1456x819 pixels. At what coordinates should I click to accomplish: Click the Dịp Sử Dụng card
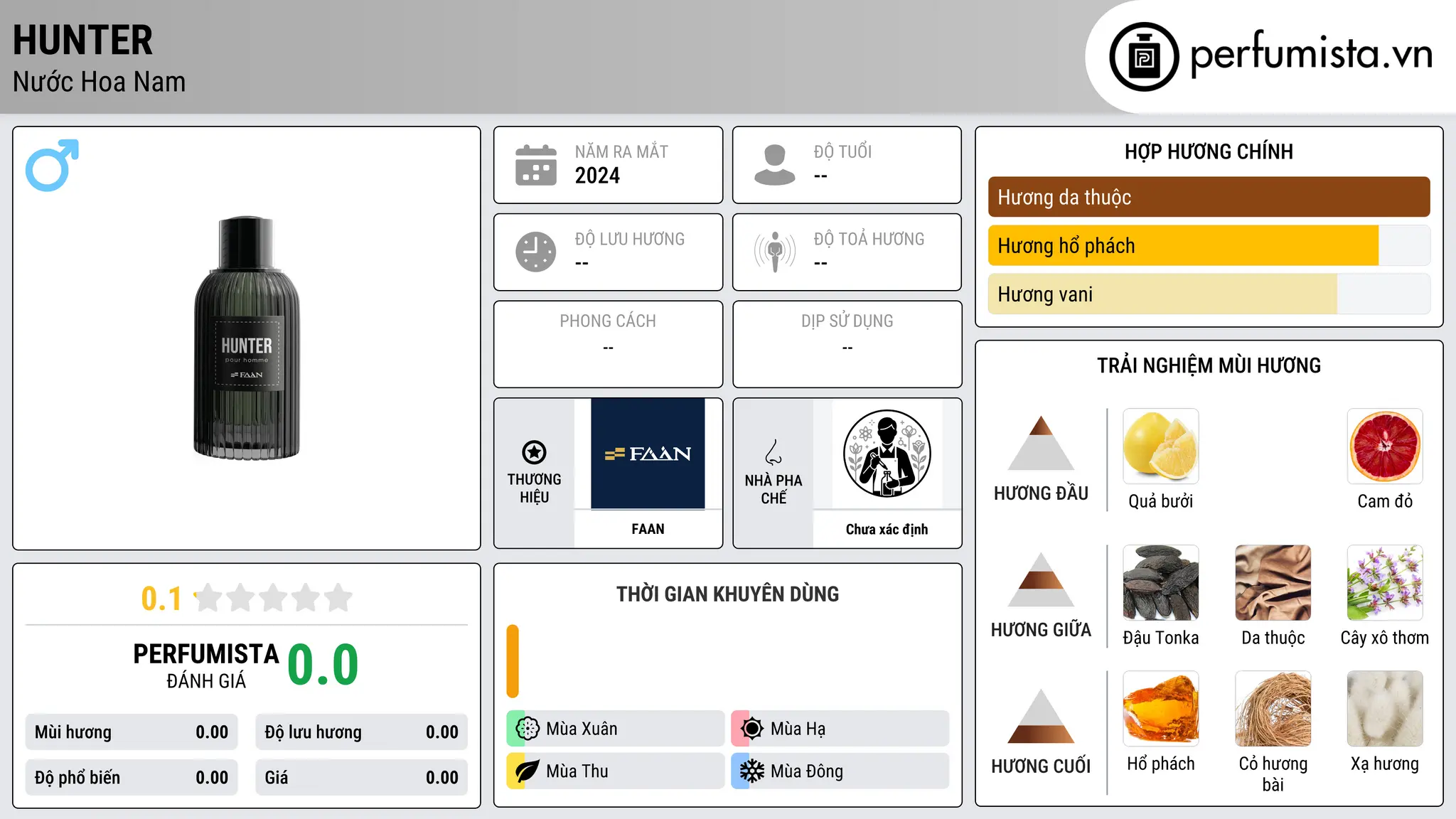tap(847, 344)
